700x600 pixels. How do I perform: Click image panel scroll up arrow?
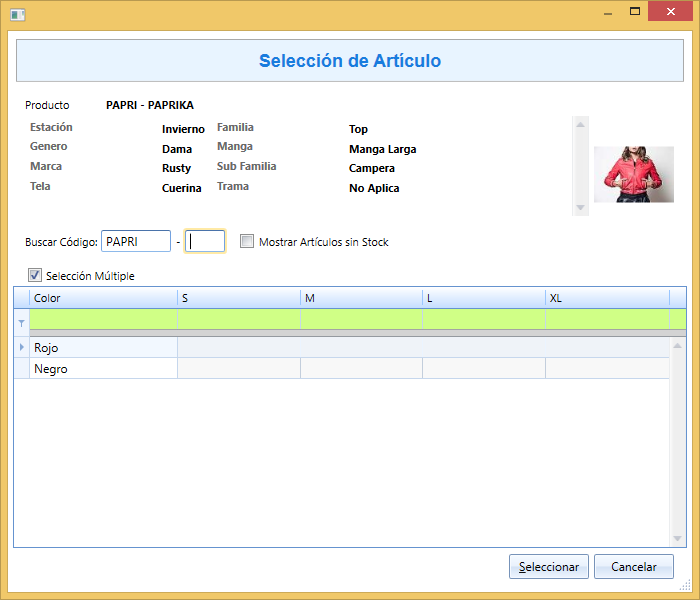coord(580,125)
